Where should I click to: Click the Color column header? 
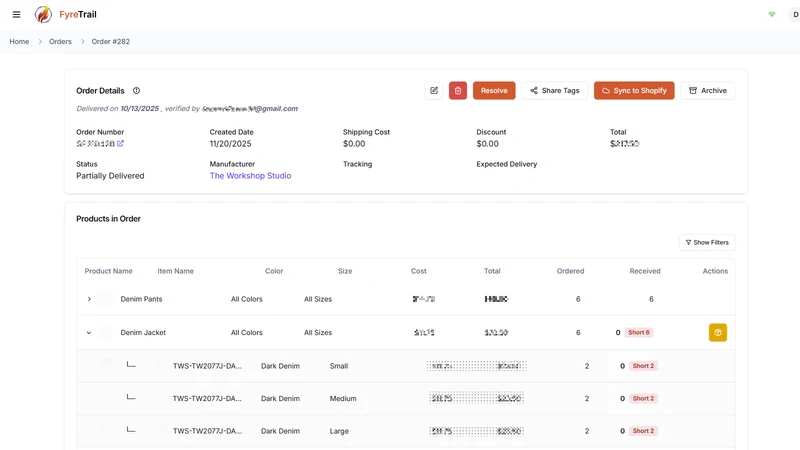(x=274, y=271)
